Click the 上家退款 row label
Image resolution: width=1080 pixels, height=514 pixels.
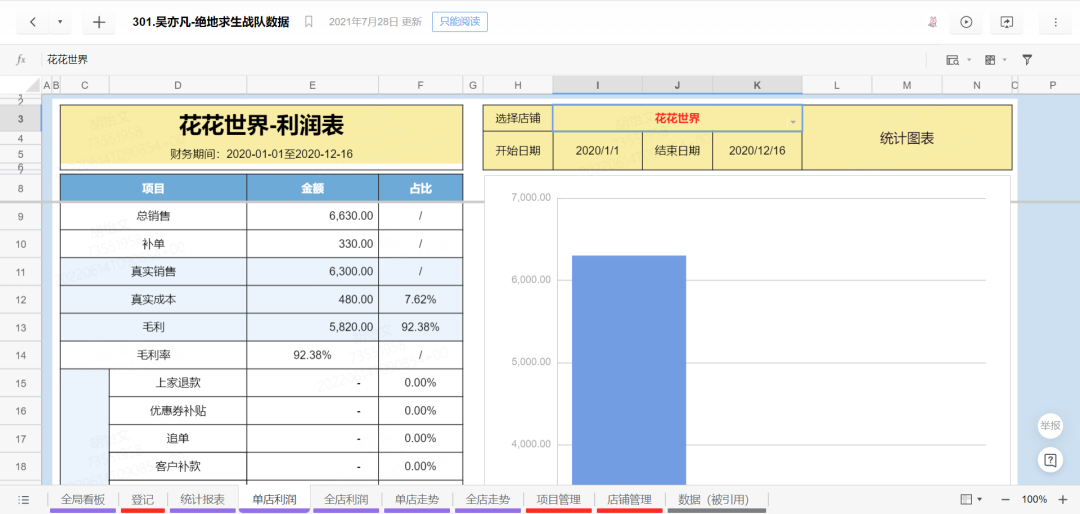point(178,382)
